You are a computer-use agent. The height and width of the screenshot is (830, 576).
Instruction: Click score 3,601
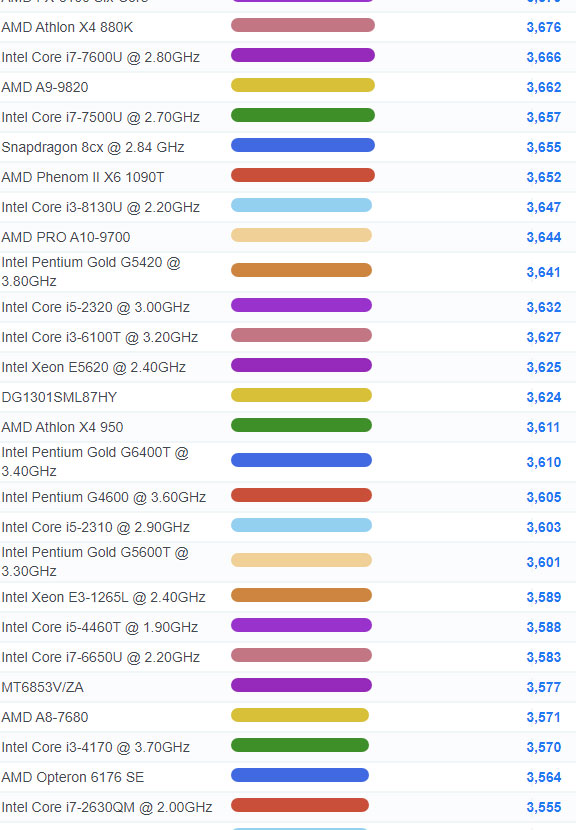544,562
